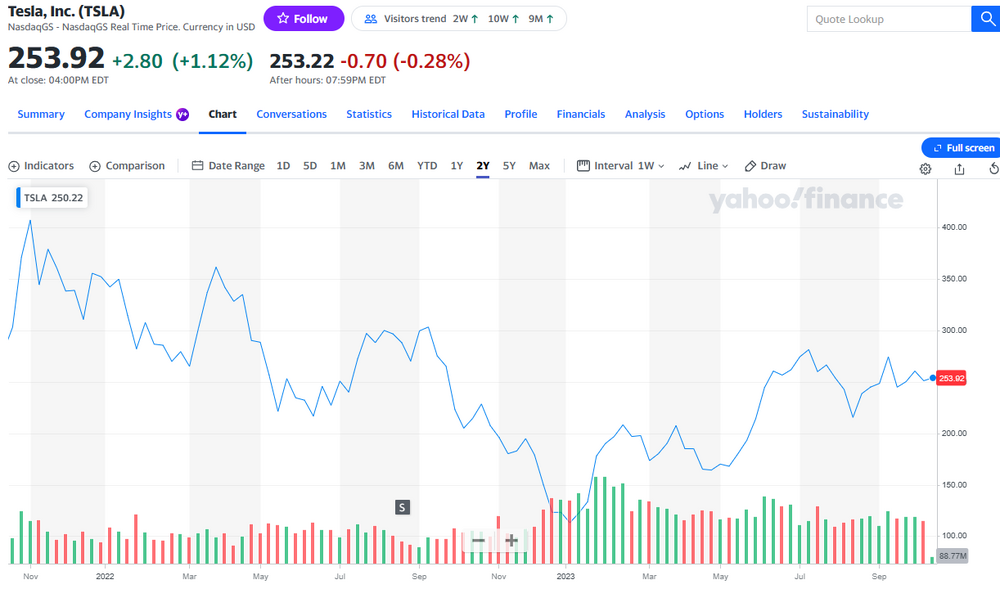Click the quote lookup search icon
The image size is (1000, 589).
point(985,19)
